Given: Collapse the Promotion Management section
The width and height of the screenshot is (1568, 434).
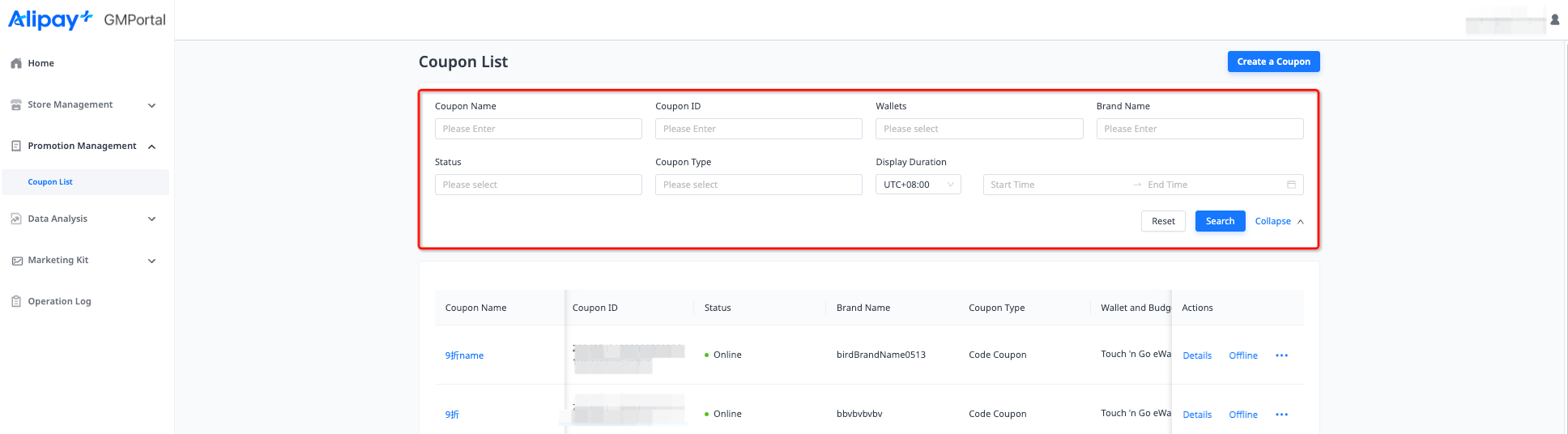Looking at the screenshot, I should [151, 147].
